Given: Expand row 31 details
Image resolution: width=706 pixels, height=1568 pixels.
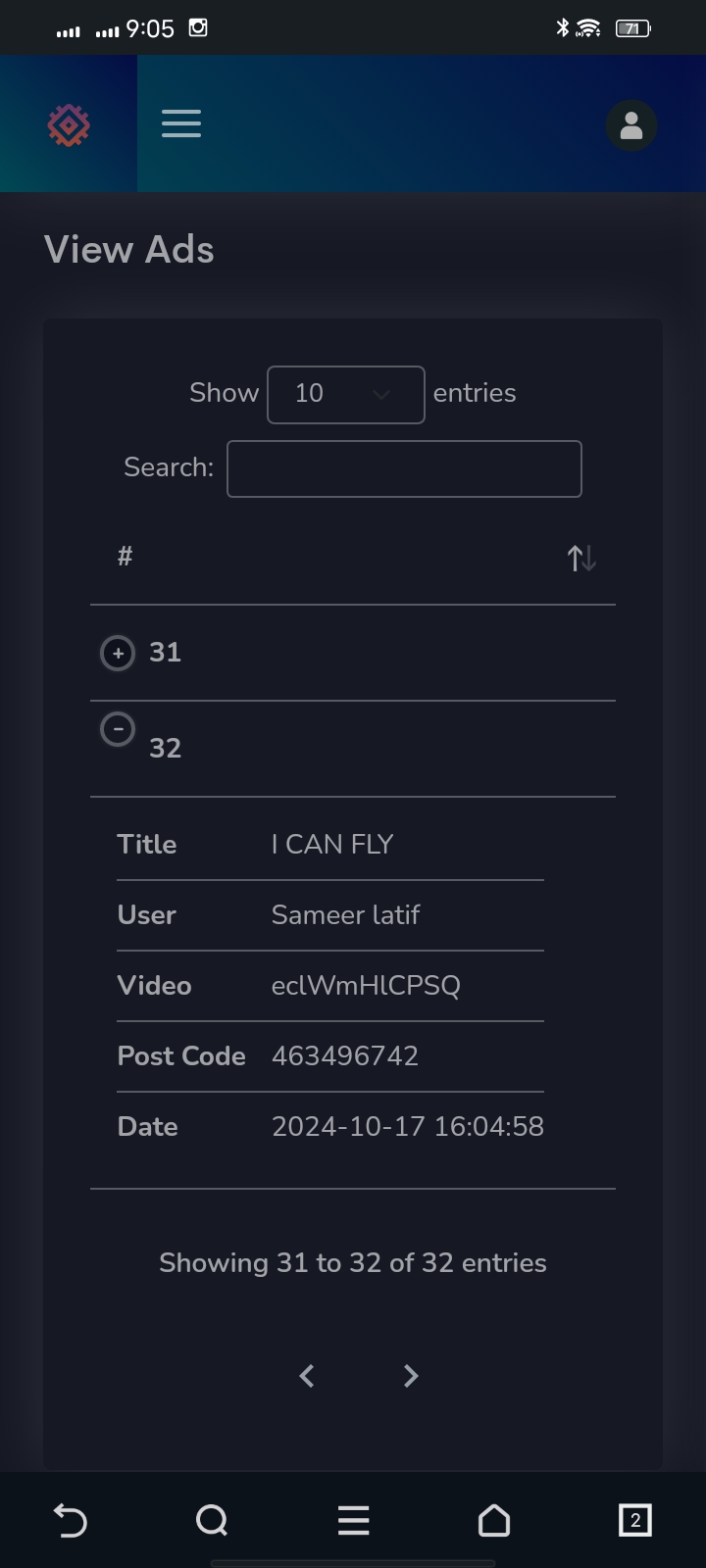Looking at the screenshot, I should [x=118, y=653].
